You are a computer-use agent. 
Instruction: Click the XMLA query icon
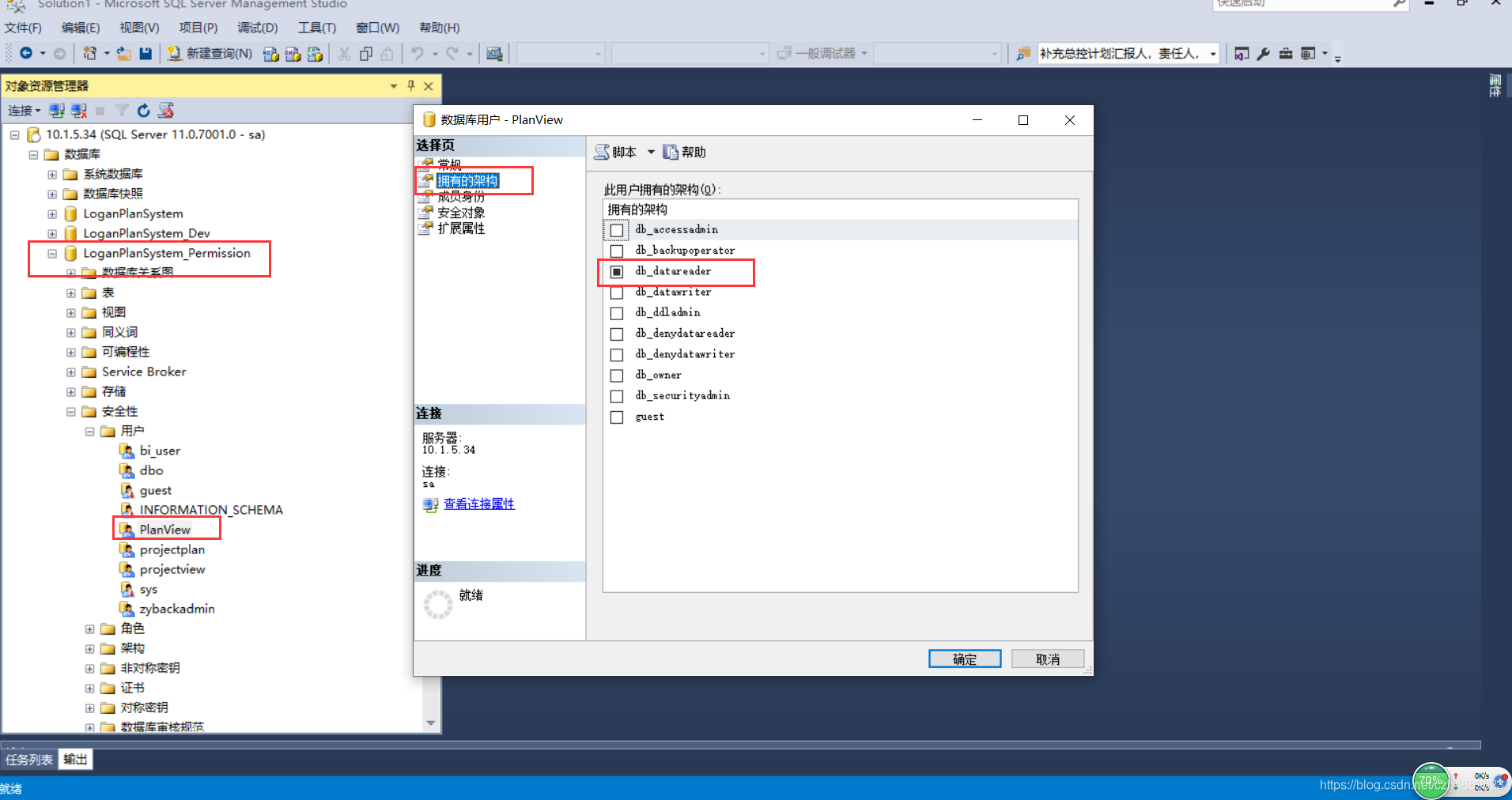pos(315,53)
